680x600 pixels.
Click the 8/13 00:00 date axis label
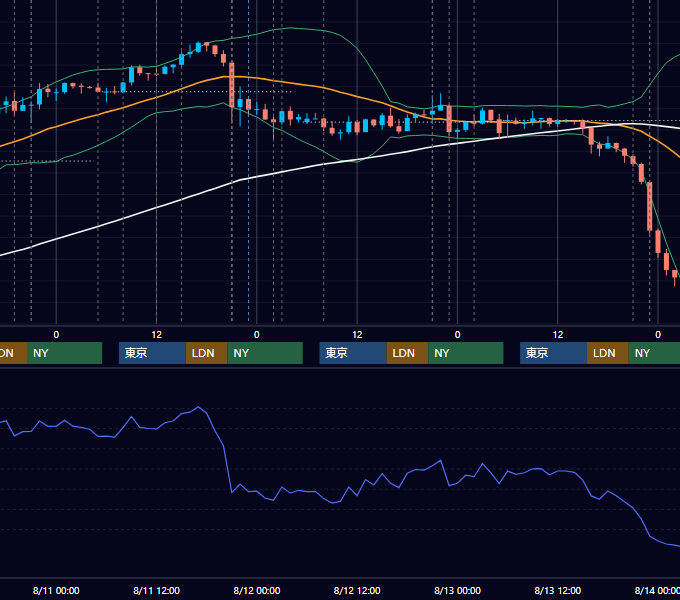click(x=458, y=590)
